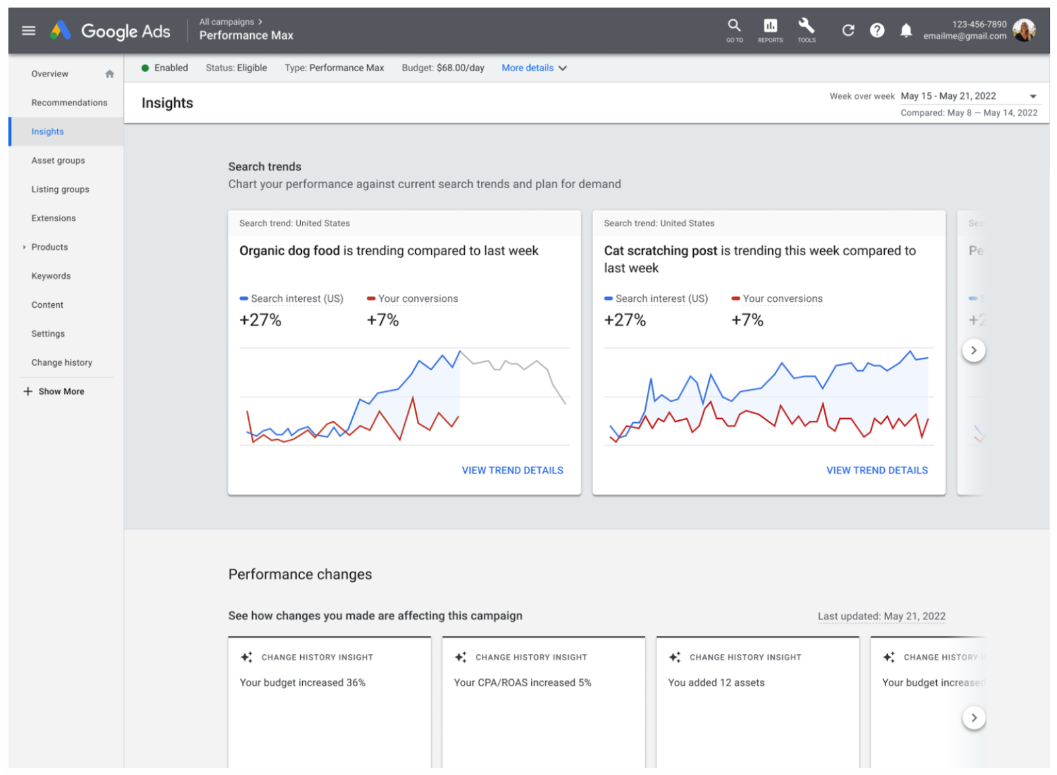Open the Reports icon in header
The image size is (1057, 775).
point(770,27)
